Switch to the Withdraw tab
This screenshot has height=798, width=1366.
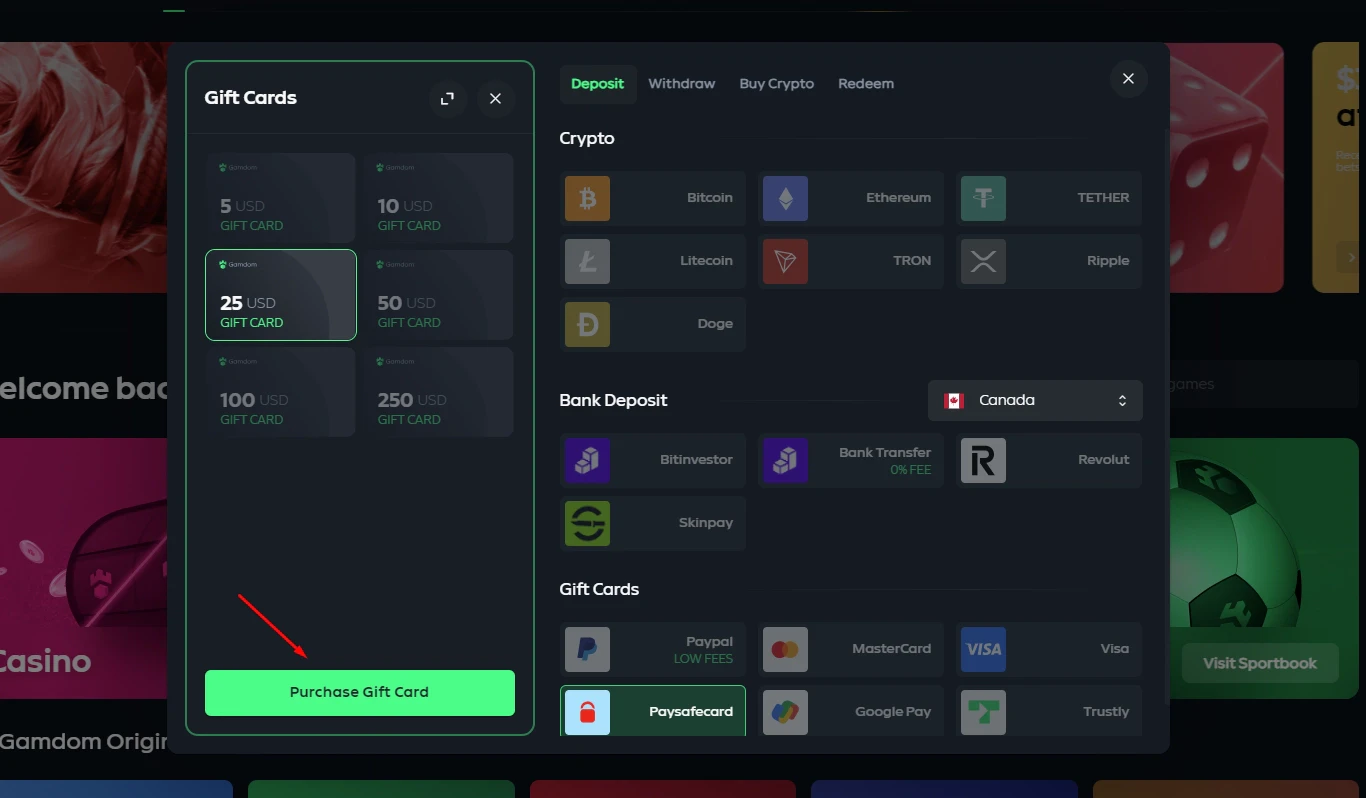pos(681,84)
